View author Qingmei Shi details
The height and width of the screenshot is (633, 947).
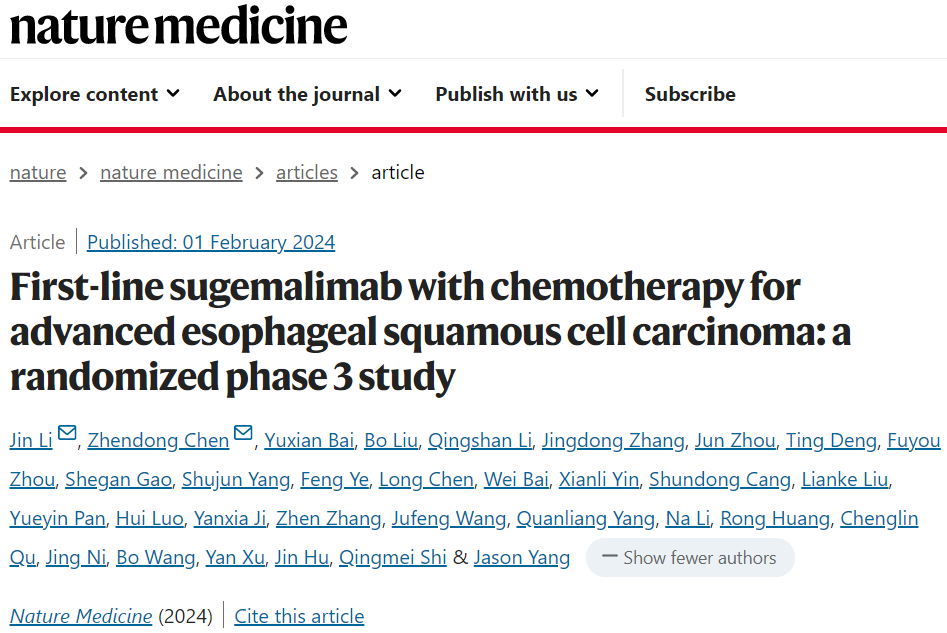pos(393,557)
